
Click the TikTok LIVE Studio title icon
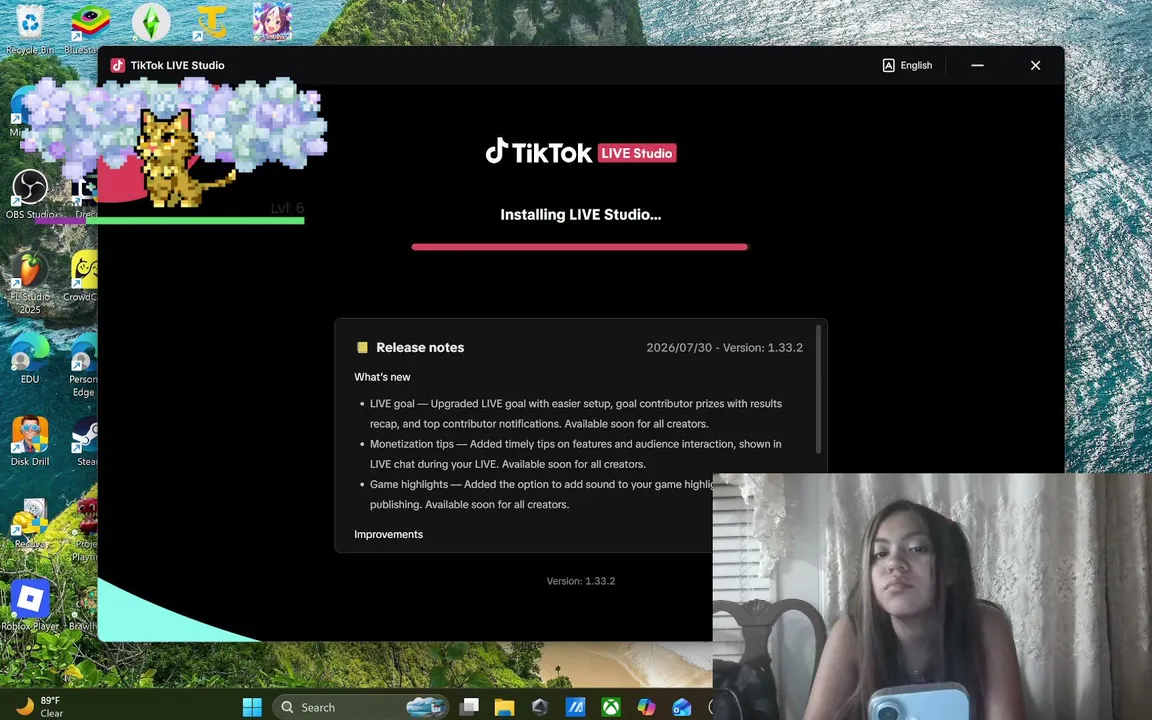coord(118,65)
